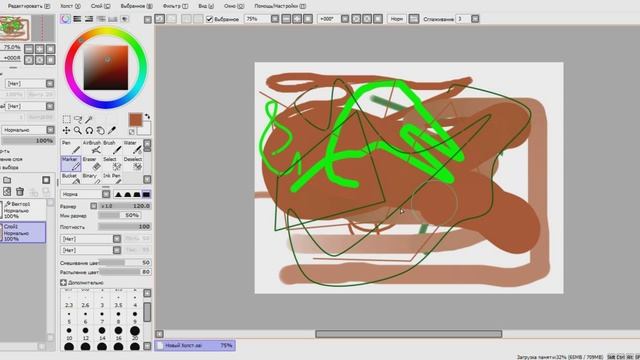Select the Marker tool
The width and height of the screenshot is (640, 360).
pyautogui.click(x=71, y=164)
